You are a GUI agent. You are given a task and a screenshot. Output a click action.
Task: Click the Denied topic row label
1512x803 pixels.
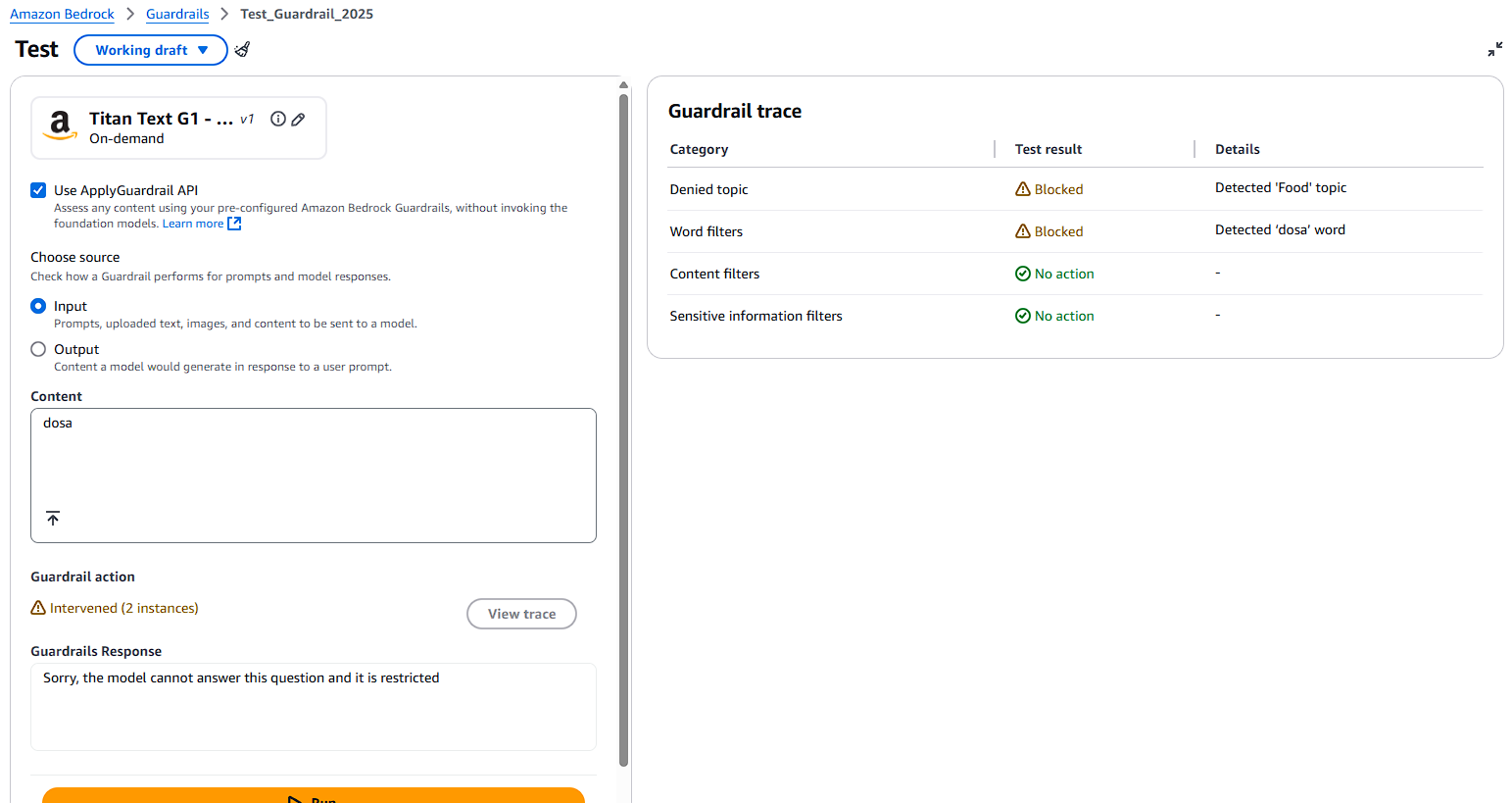(x=708, y=189)
